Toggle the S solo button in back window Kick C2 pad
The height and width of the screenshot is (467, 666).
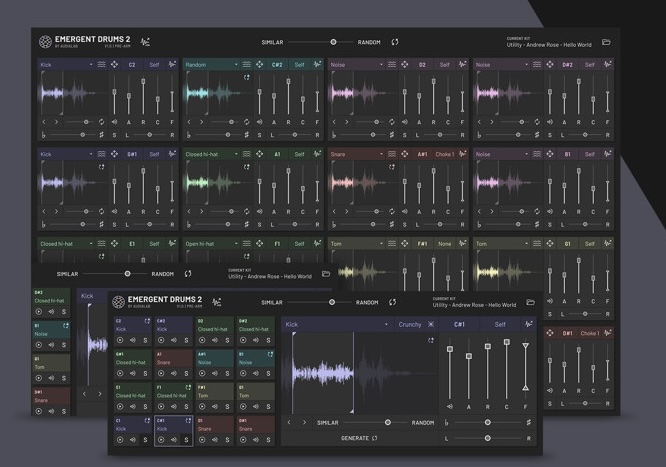(x=114, y=135)
